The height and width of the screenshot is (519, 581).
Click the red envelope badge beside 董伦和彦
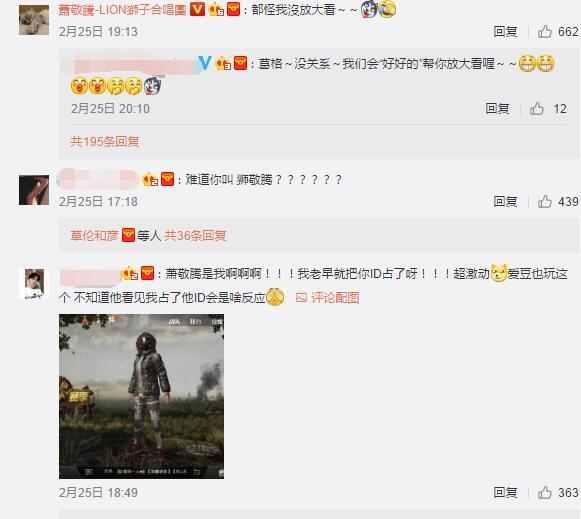coord(128,235)
